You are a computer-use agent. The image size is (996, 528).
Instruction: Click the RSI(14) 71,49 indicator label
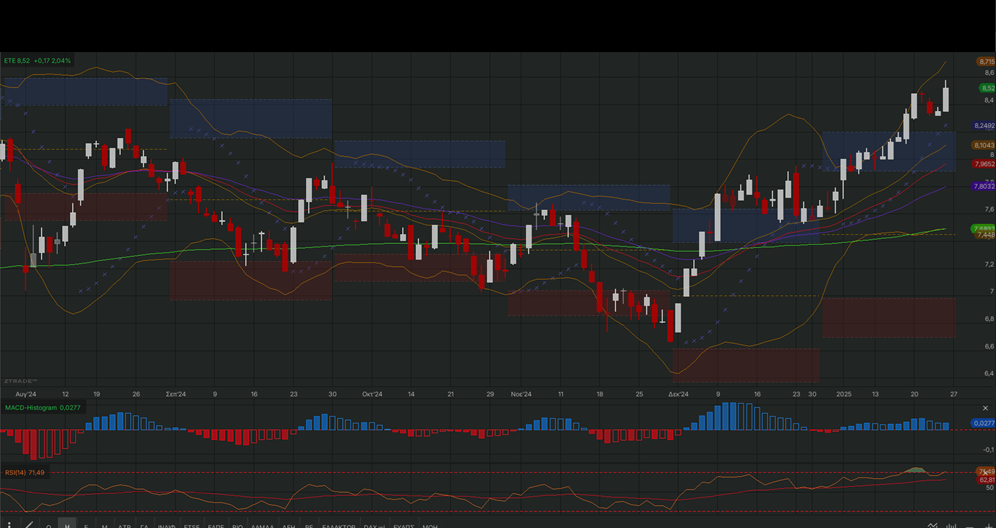tap(25, 473)
